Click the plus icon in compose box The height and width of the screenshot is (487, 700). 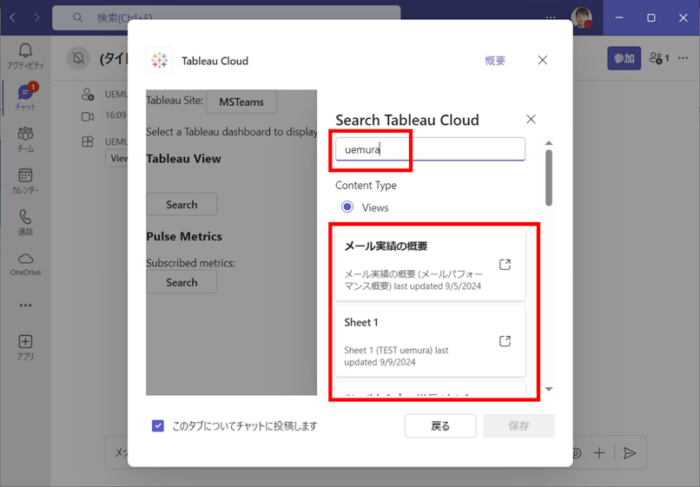click(599, 453)
